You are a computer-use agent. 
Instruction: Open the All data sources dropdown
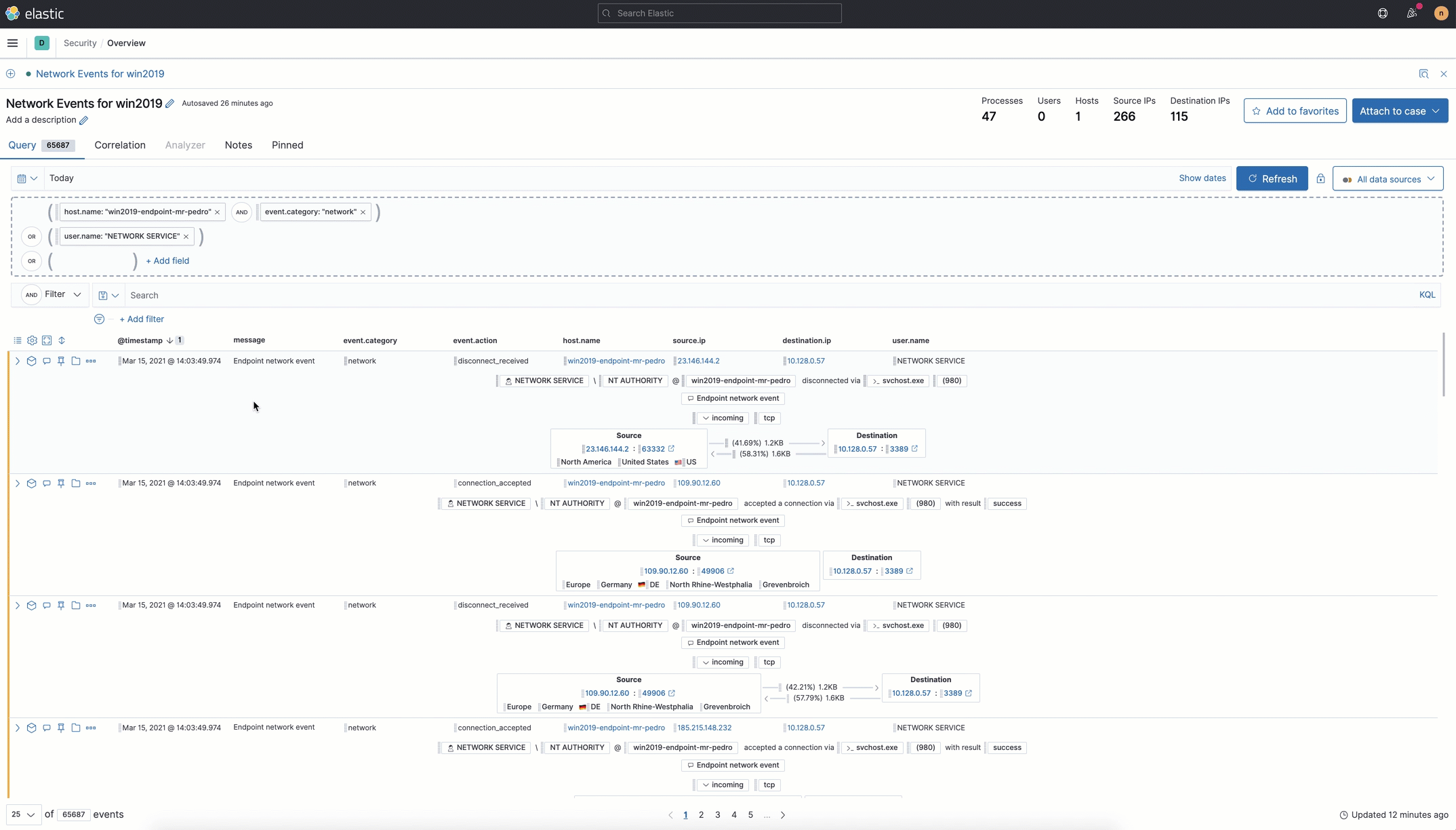1388,178
